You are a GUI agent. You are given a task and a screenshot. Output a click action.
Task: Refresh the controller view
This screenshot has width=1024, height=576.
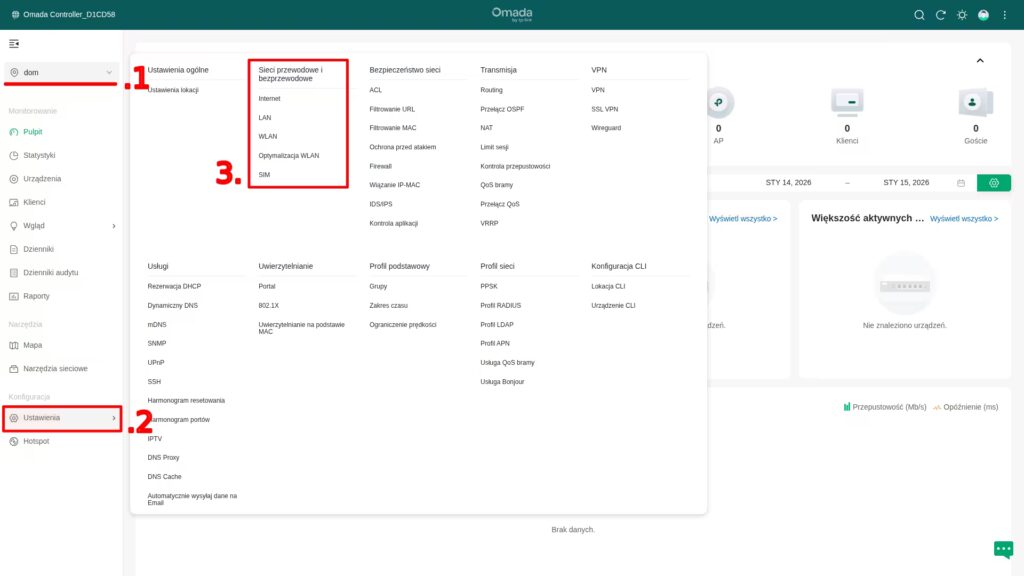tap(941, 14)
